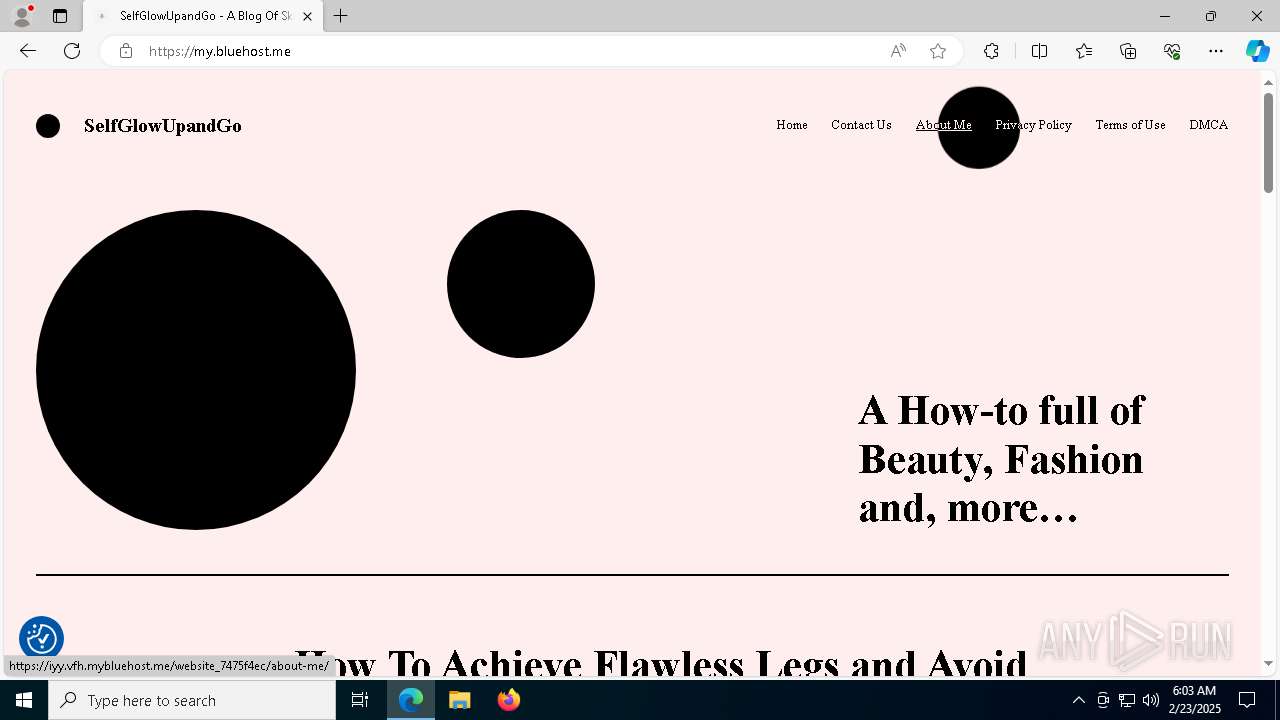
Task: Go to the Home page link
Action: [792, 125]
